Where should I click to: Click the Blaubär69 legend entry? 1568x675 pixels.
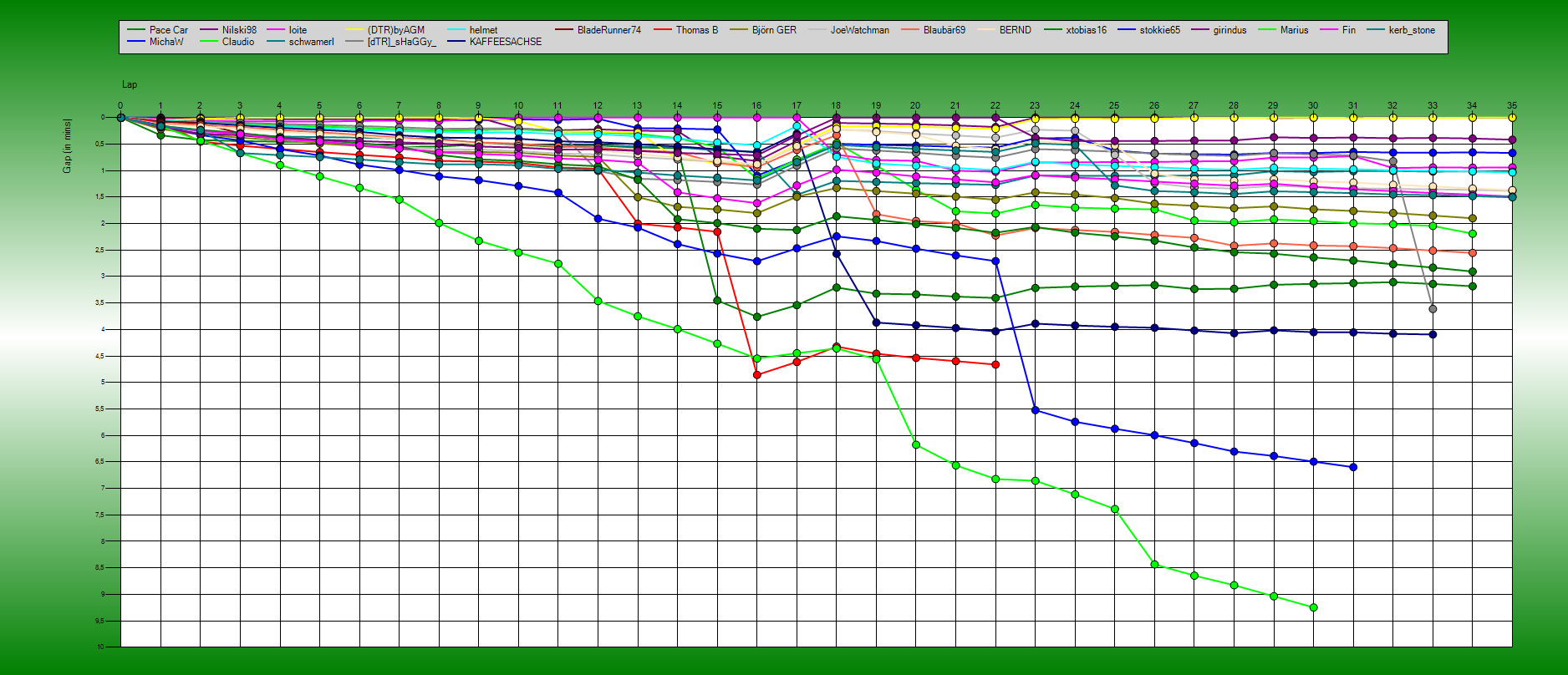pos(944,30)
